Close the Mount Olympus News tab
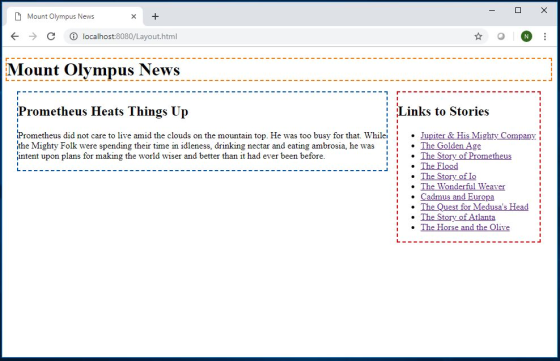 click(134, 16)
